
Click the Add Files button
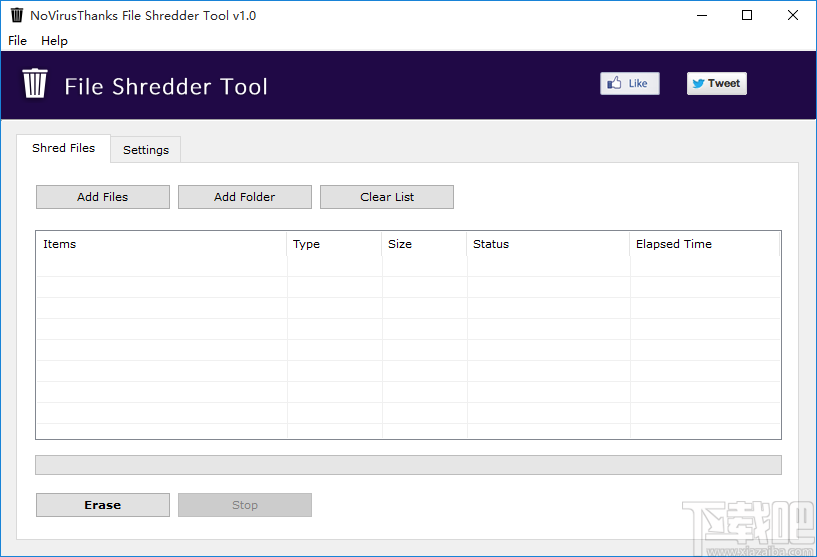(x=103, y=197)
